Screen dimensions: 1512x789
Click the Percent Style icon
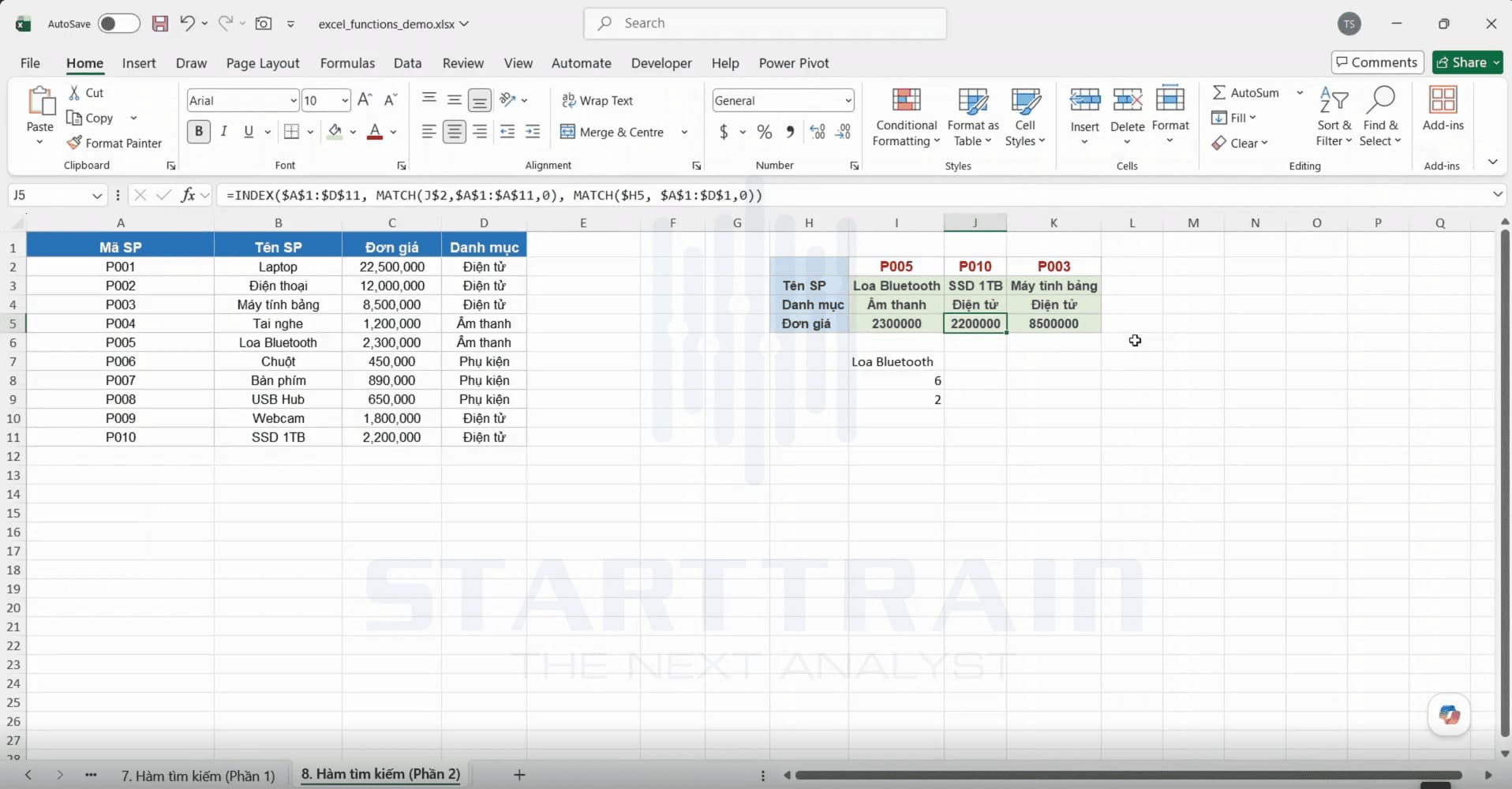[x=765, y=132]
